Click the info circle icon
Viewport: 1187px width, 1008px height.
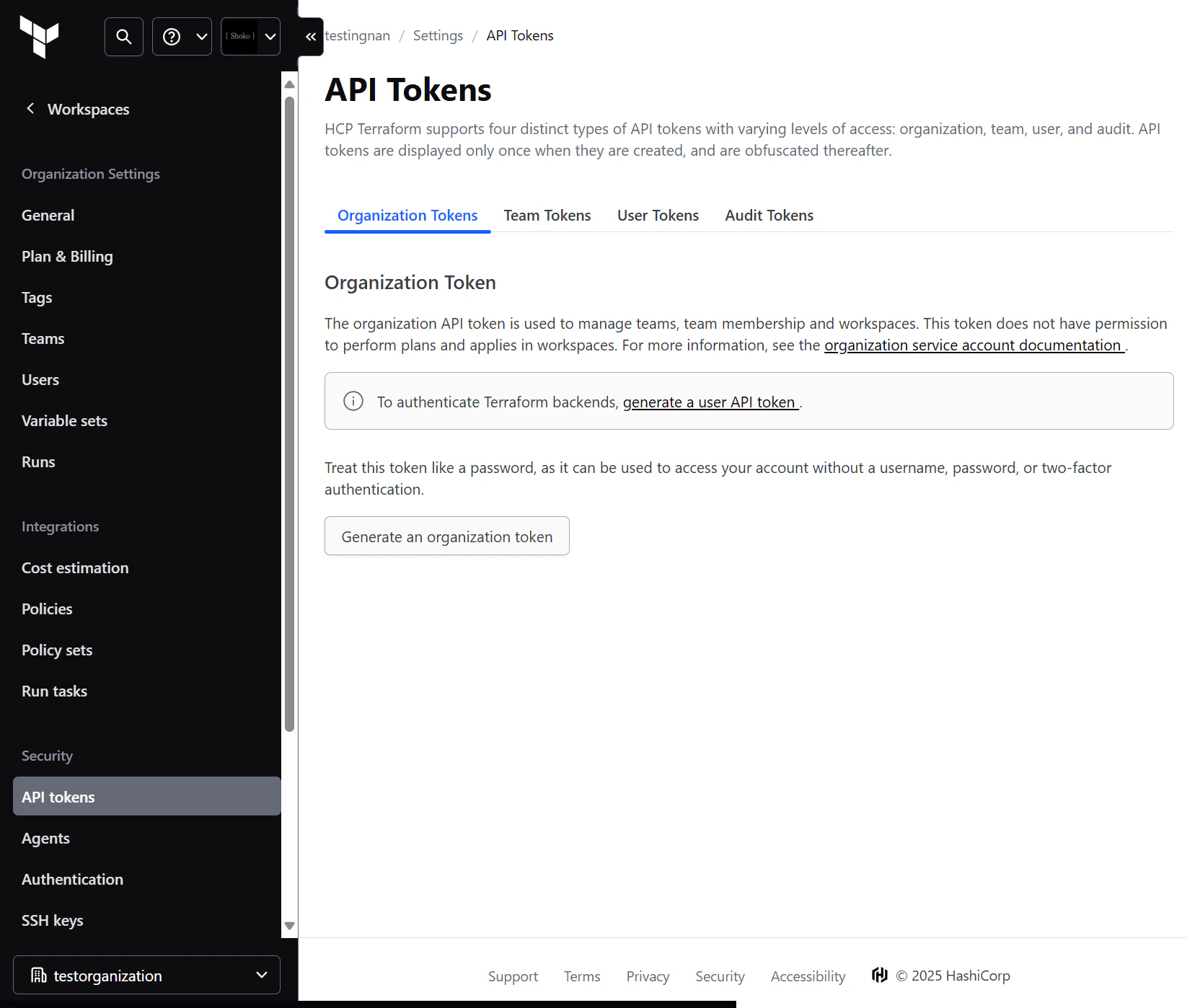pos(353,401)
